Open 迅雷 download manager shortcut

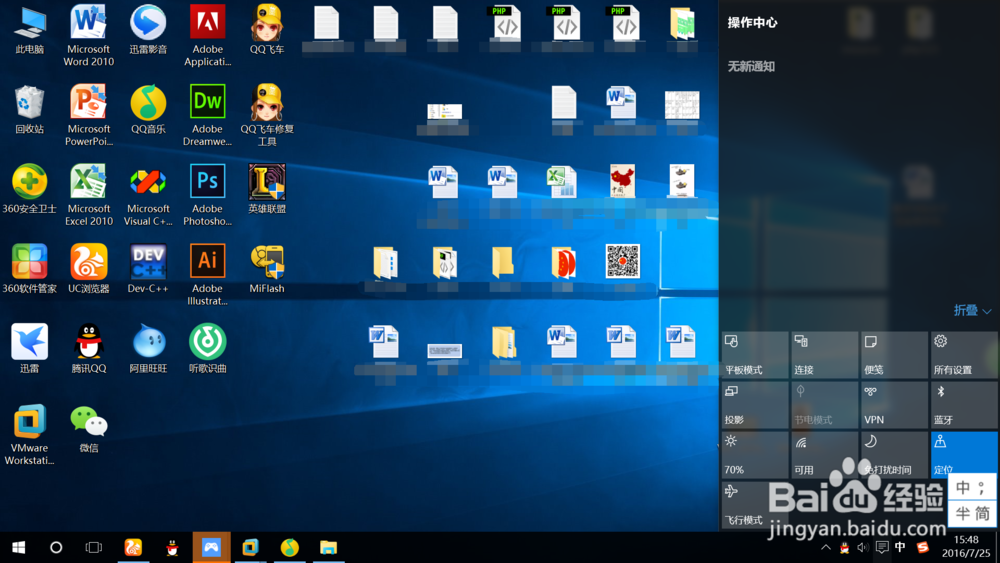point(29,349)
